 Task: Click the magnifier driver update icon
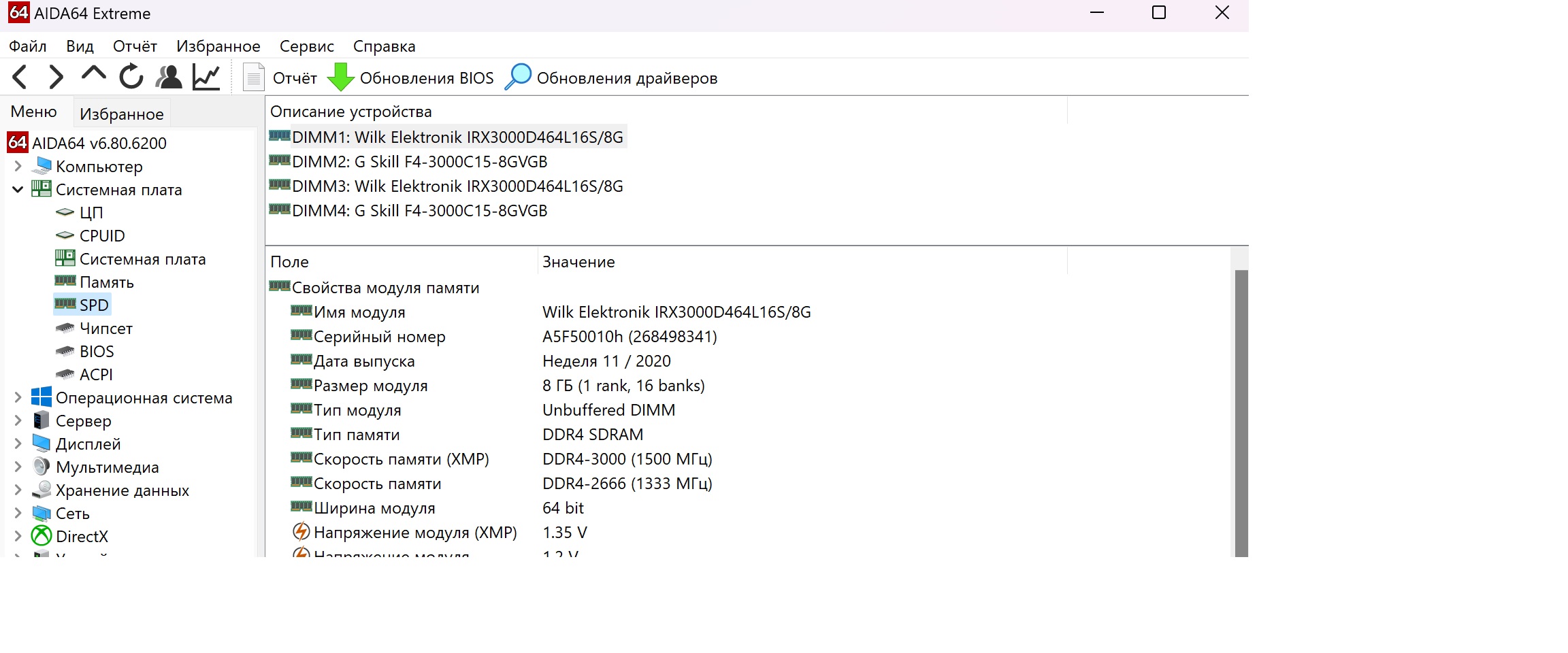click(x=518, y=77)
